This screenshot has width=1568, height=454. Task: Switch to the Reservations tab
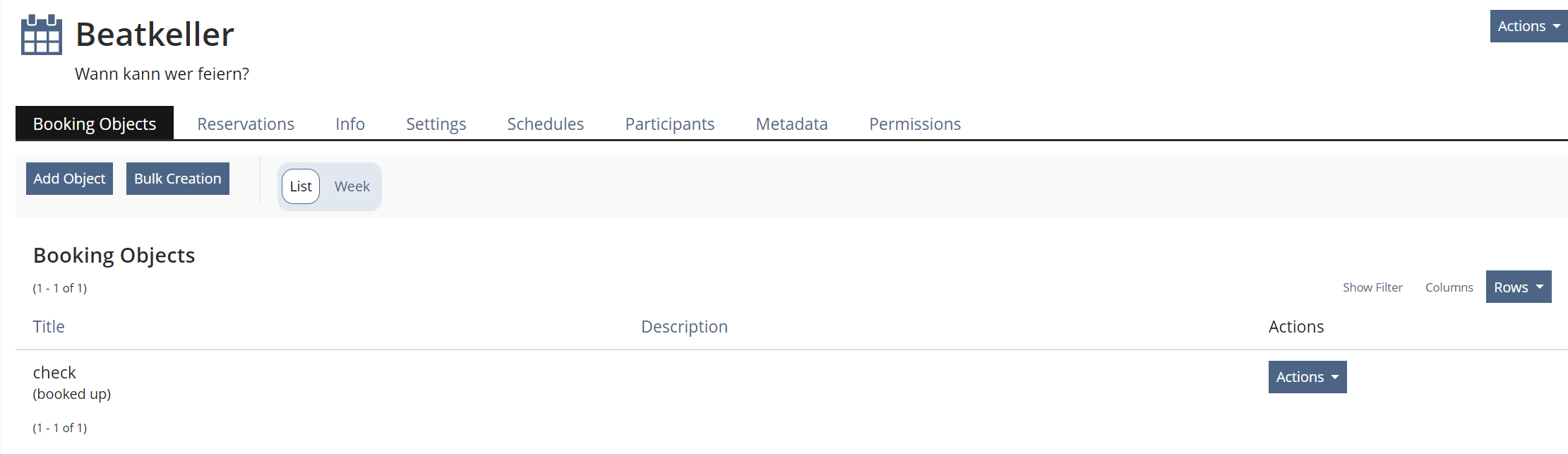tap(246, 124)
